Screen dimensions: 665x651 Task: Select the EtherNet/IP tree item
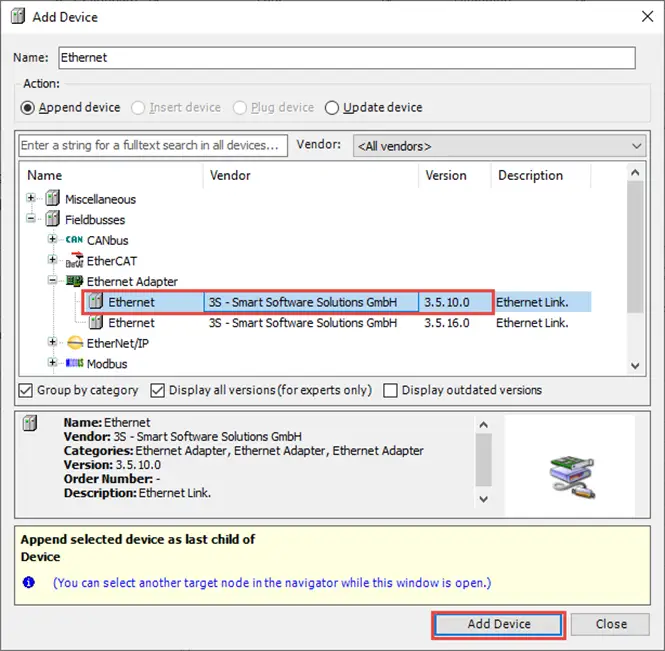117,343
